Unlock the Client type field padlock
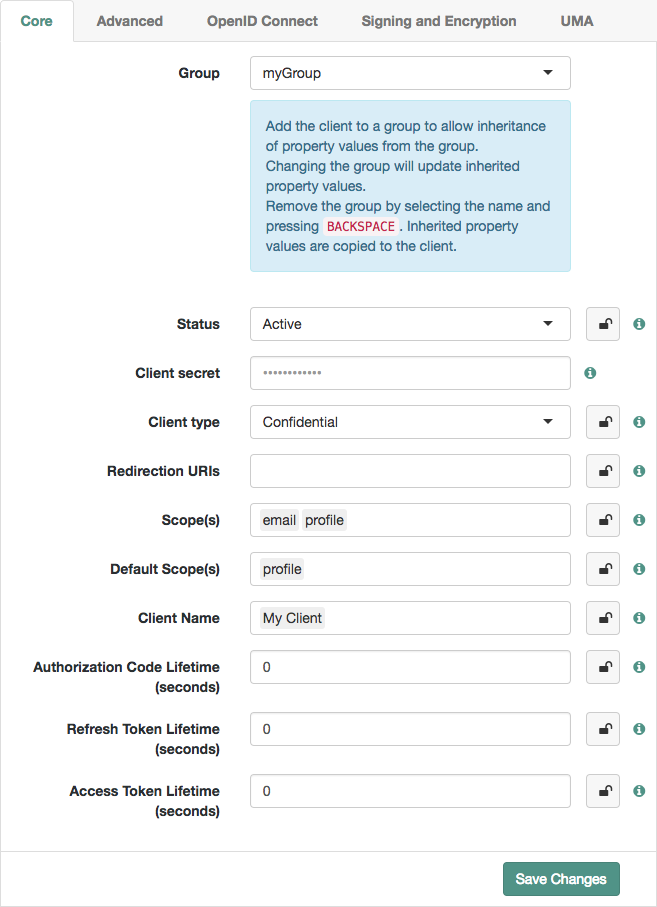 [603, 422]
